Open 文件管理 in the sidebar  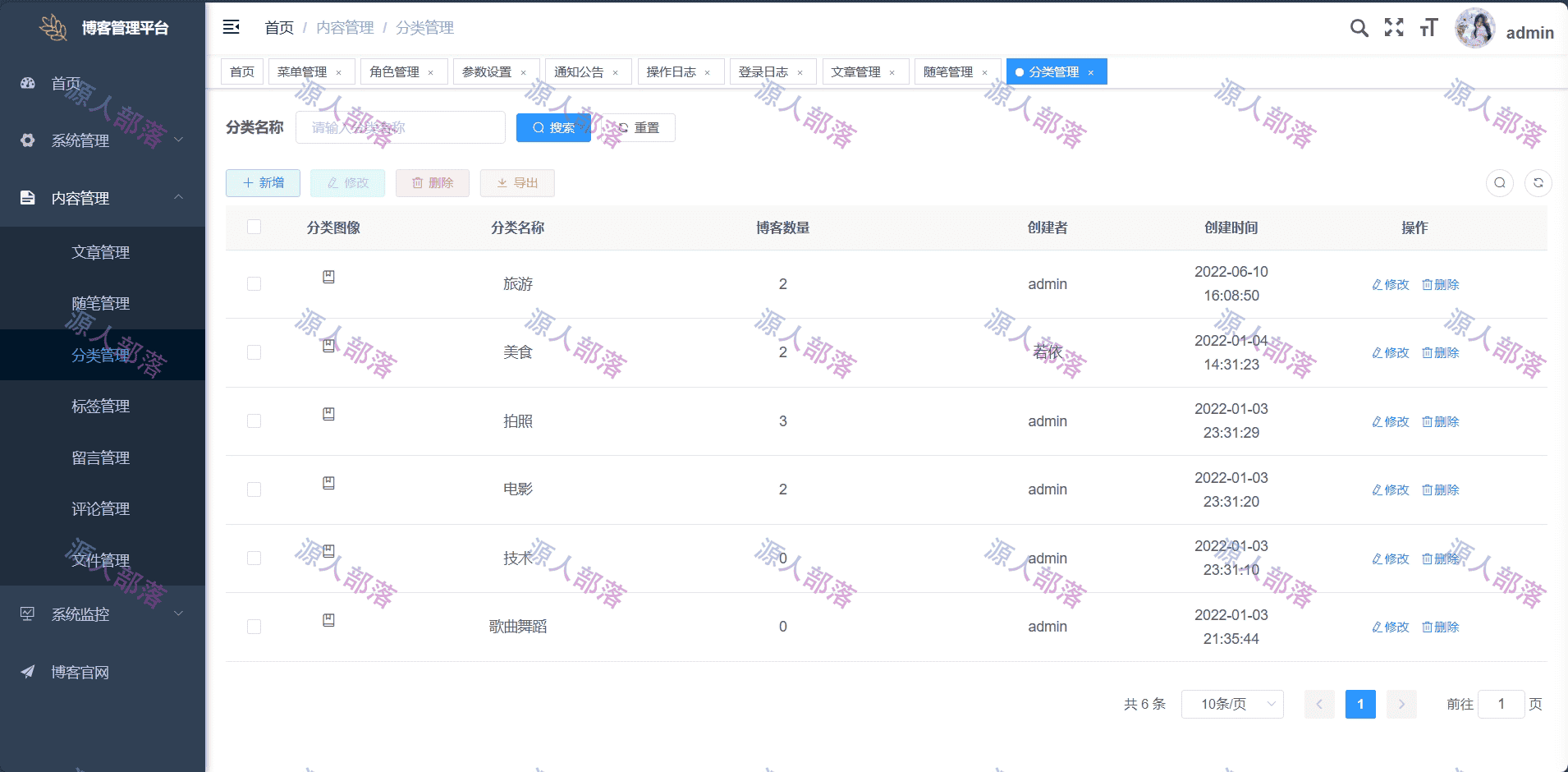point(101,560)
